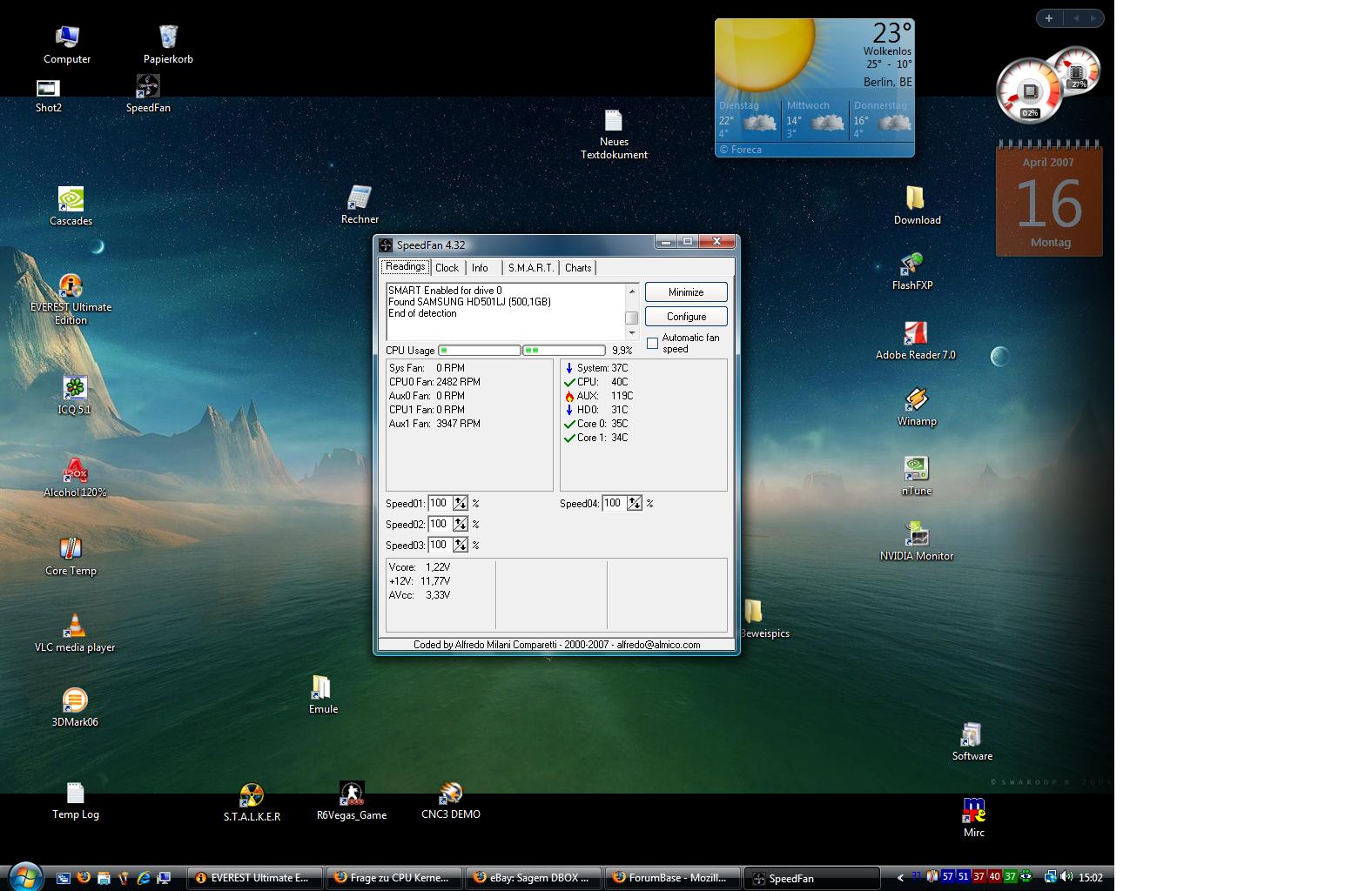The width and height of the screenshot is (1372, 891).
Task: Select the ICQ 5.1 icon
Action: click(x=74, y=396)
